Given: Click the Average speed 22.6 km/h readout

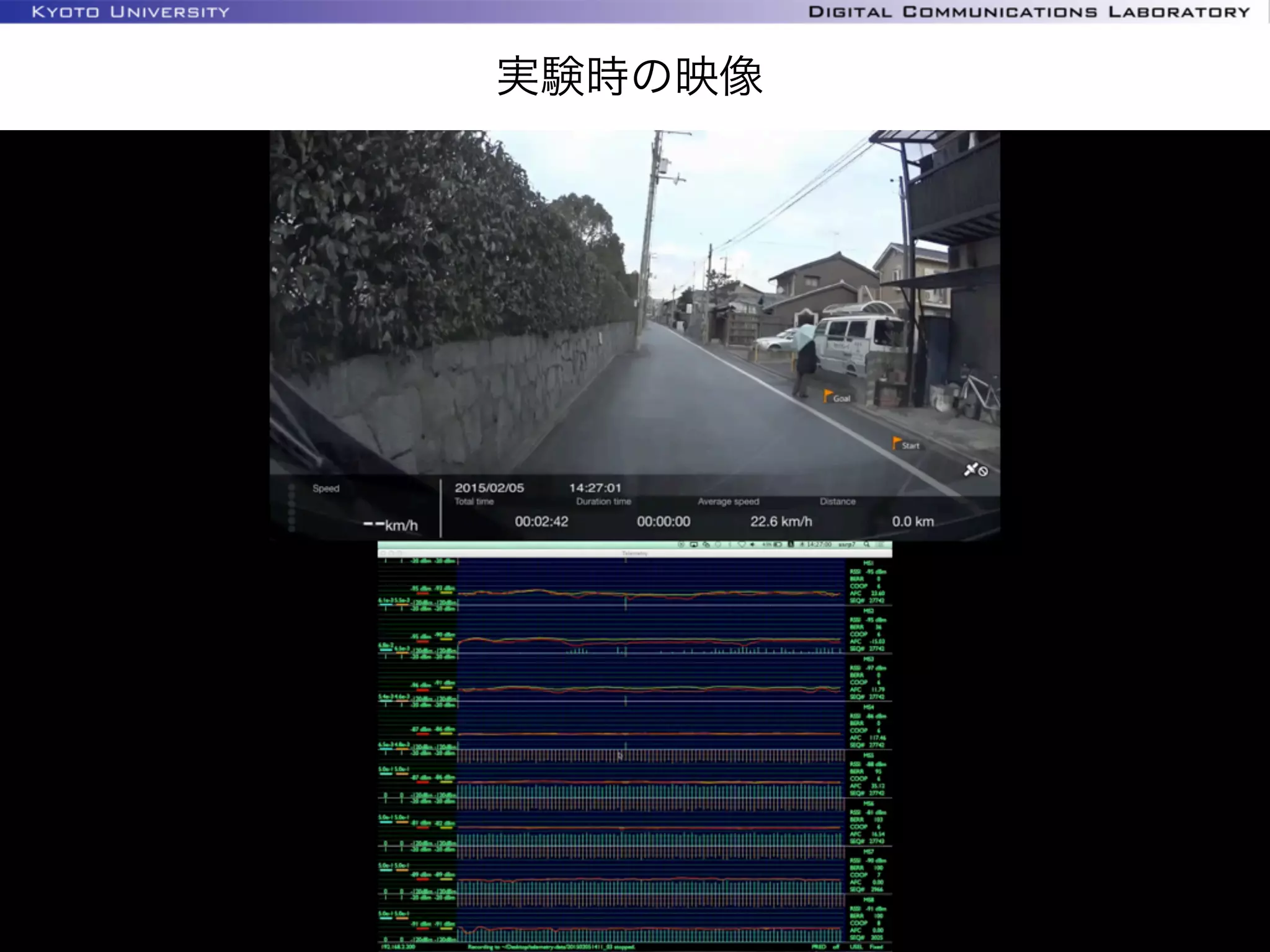Looking at the screenshot, I should (x=781, y=521).
